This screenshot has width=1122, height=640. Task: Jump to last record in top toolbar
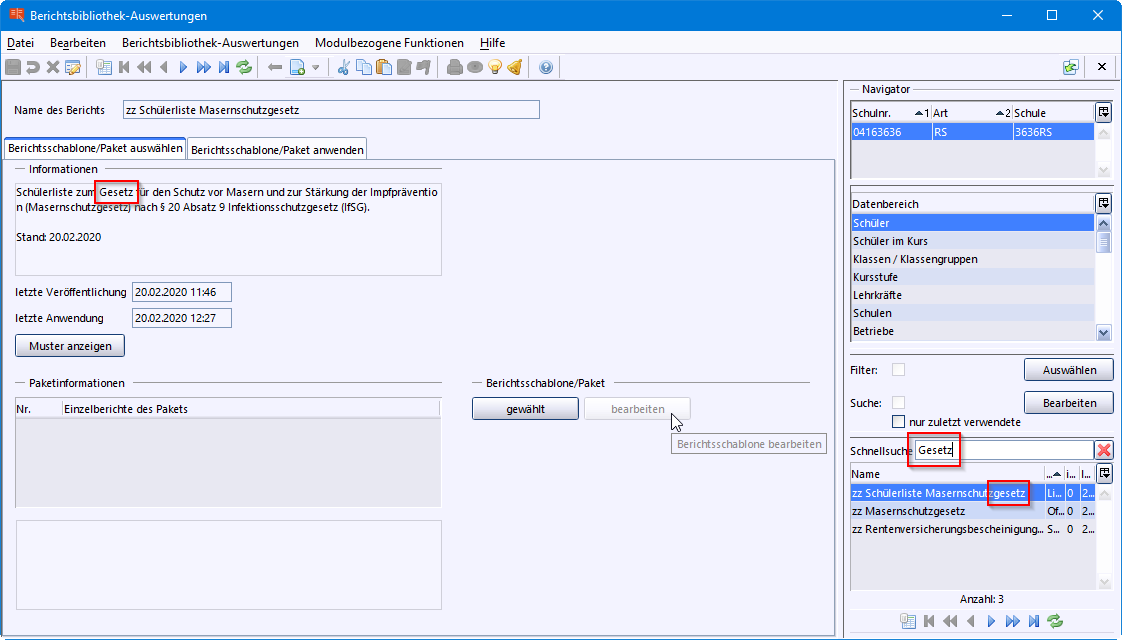223,67
